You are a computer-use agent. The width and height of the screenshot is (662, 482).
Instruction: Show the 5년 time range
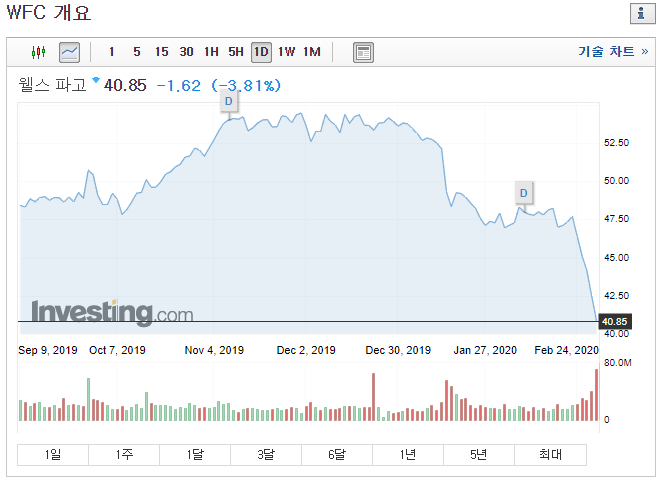[479, 455]
